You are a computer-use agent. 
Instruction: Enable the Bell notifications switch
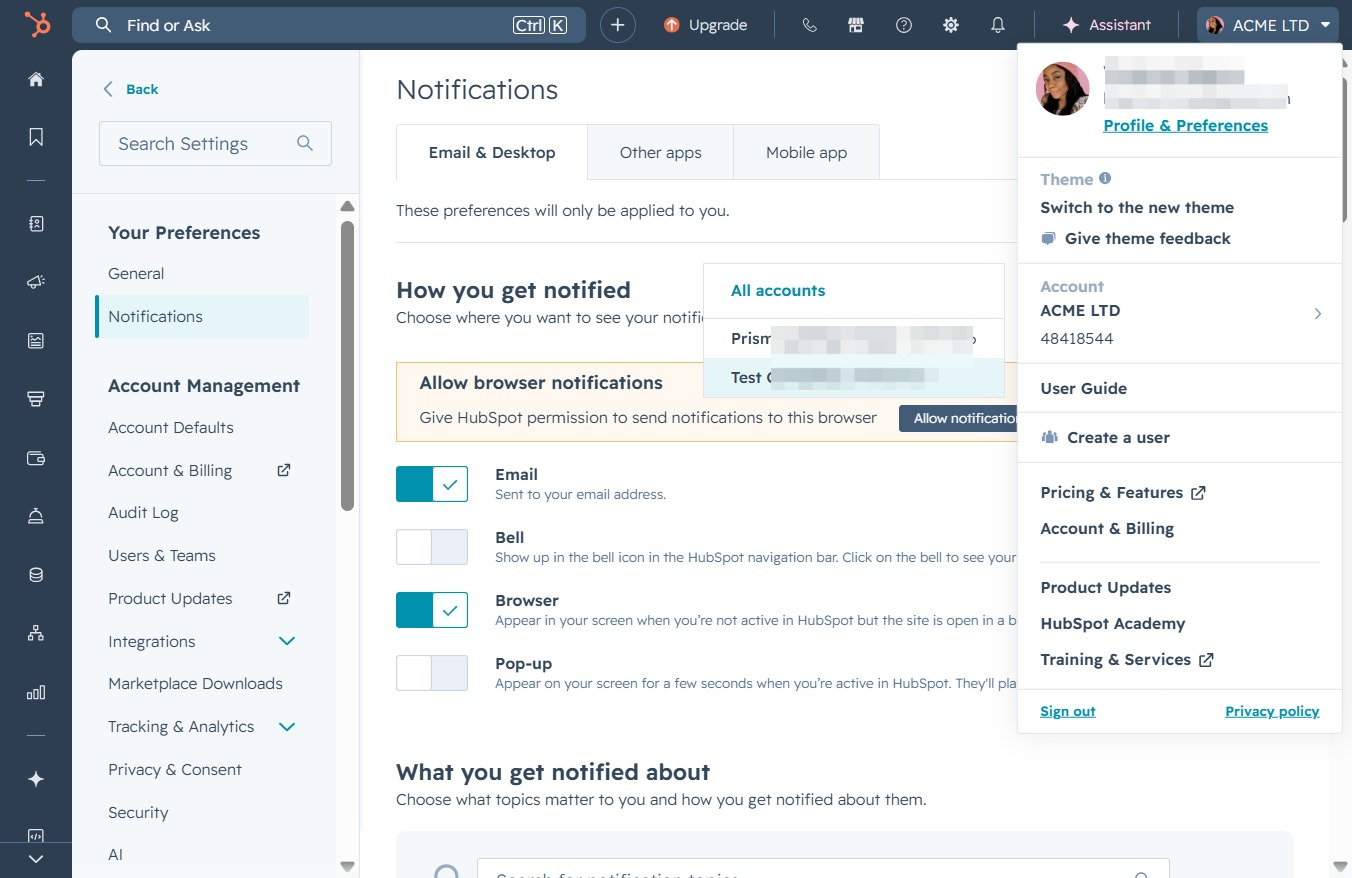432,547
